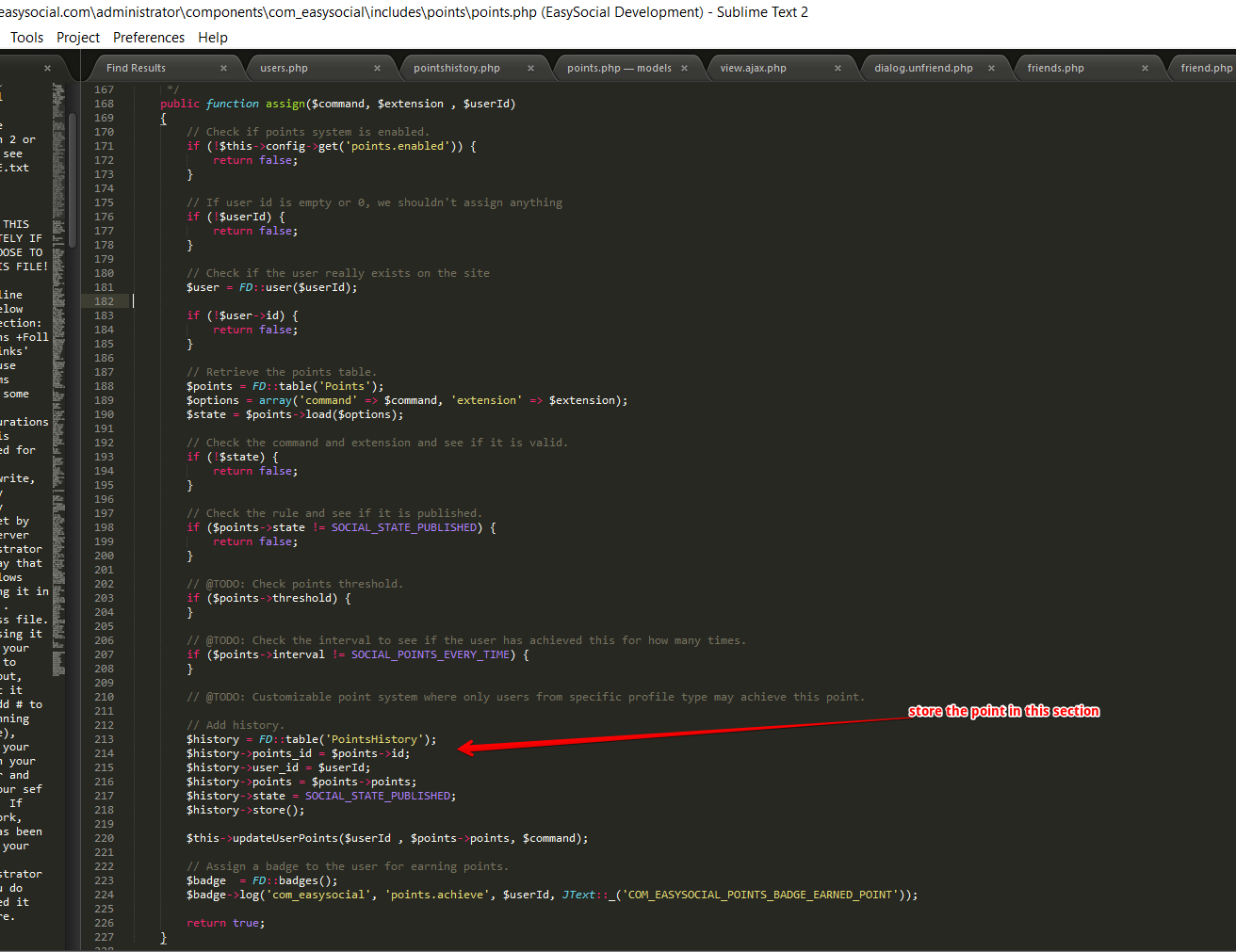Open the Project menu
The image size is (1236, 952).
click(x=77, y=38)
